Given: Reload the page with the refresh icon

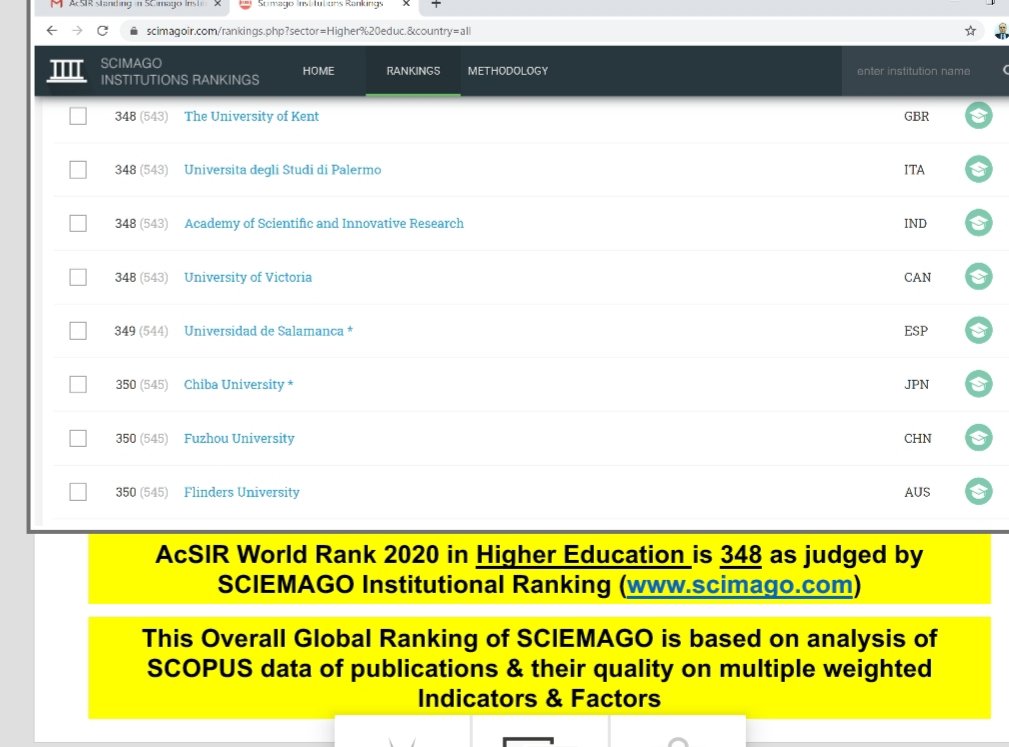Looking at the screenshot, I should click(x=102, y=30).
